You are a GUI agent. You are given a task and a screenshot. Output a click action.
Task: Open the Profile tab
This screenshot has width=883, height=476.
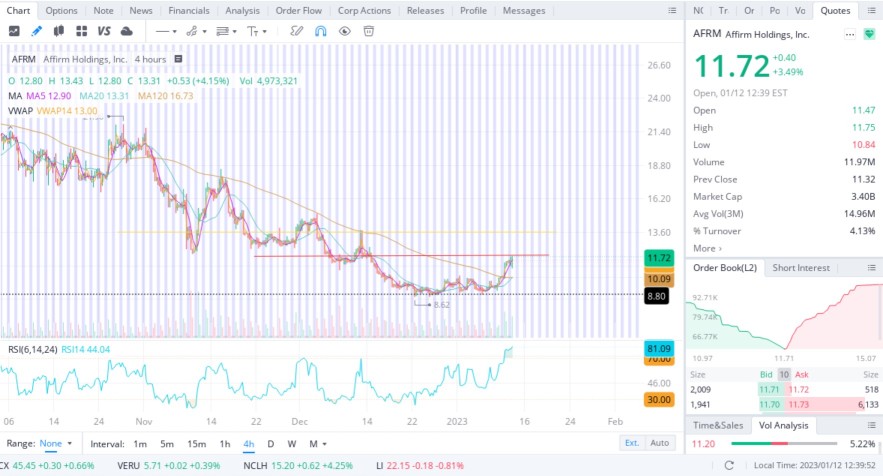[473, 11]
